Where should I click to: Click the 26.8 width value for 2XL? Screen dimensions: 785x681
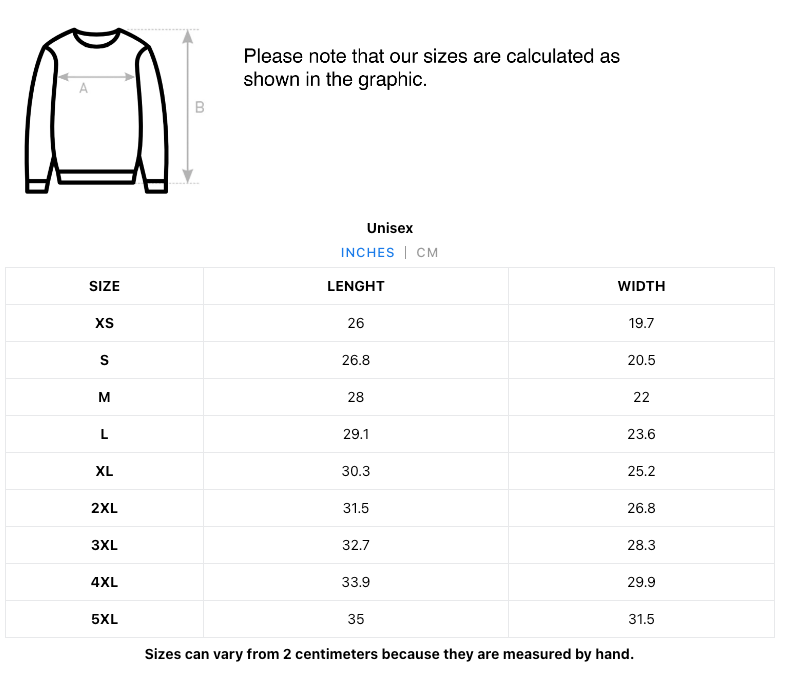pos(641,508)
